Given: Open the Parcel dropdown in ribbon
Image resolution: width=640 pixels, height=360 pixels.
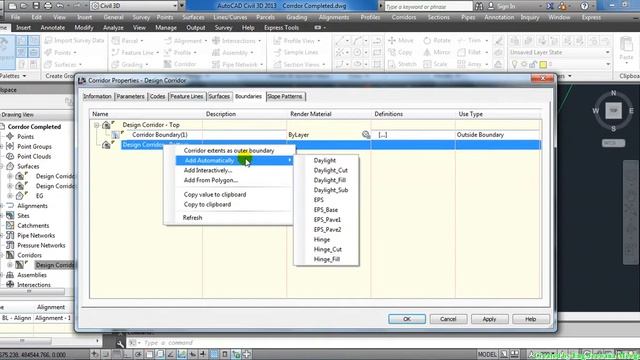Looking at the screenshot, I should tap(142, 41).
